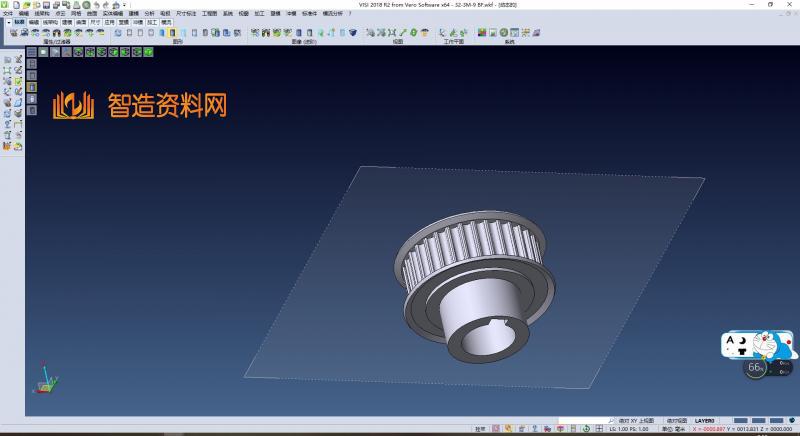The width and height of the screenshot is (800, 436).
Task: Save the document with the floppy disk icon
Action: [x=46, y=5]
